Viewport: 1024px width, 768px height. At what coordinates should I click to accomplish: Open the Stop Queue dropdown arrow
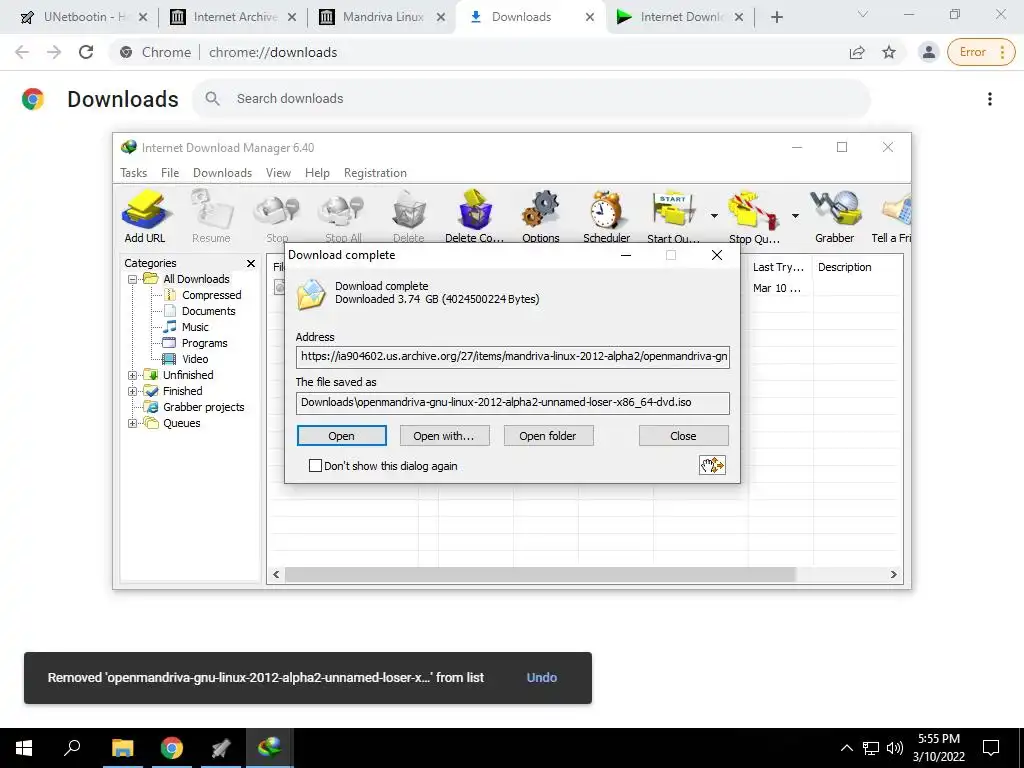[x=795, y=216]
